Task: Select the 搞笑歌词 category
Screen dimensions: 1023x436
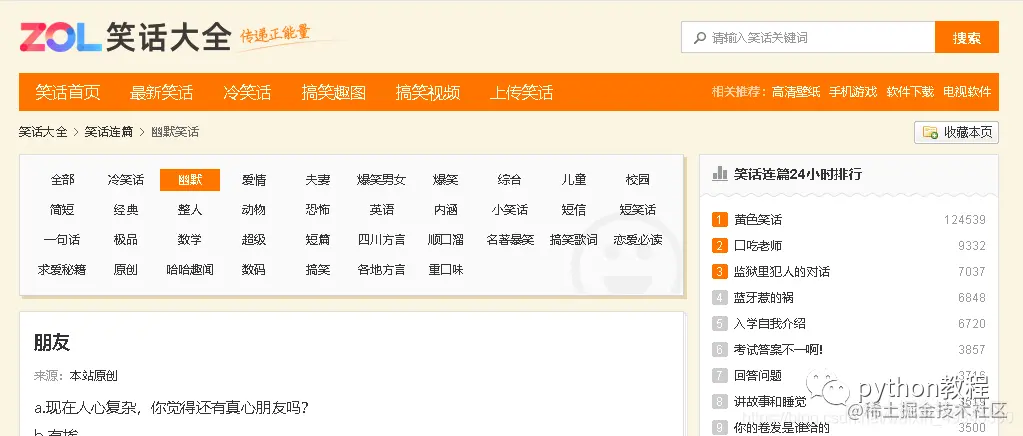Action: pos(574,240)
